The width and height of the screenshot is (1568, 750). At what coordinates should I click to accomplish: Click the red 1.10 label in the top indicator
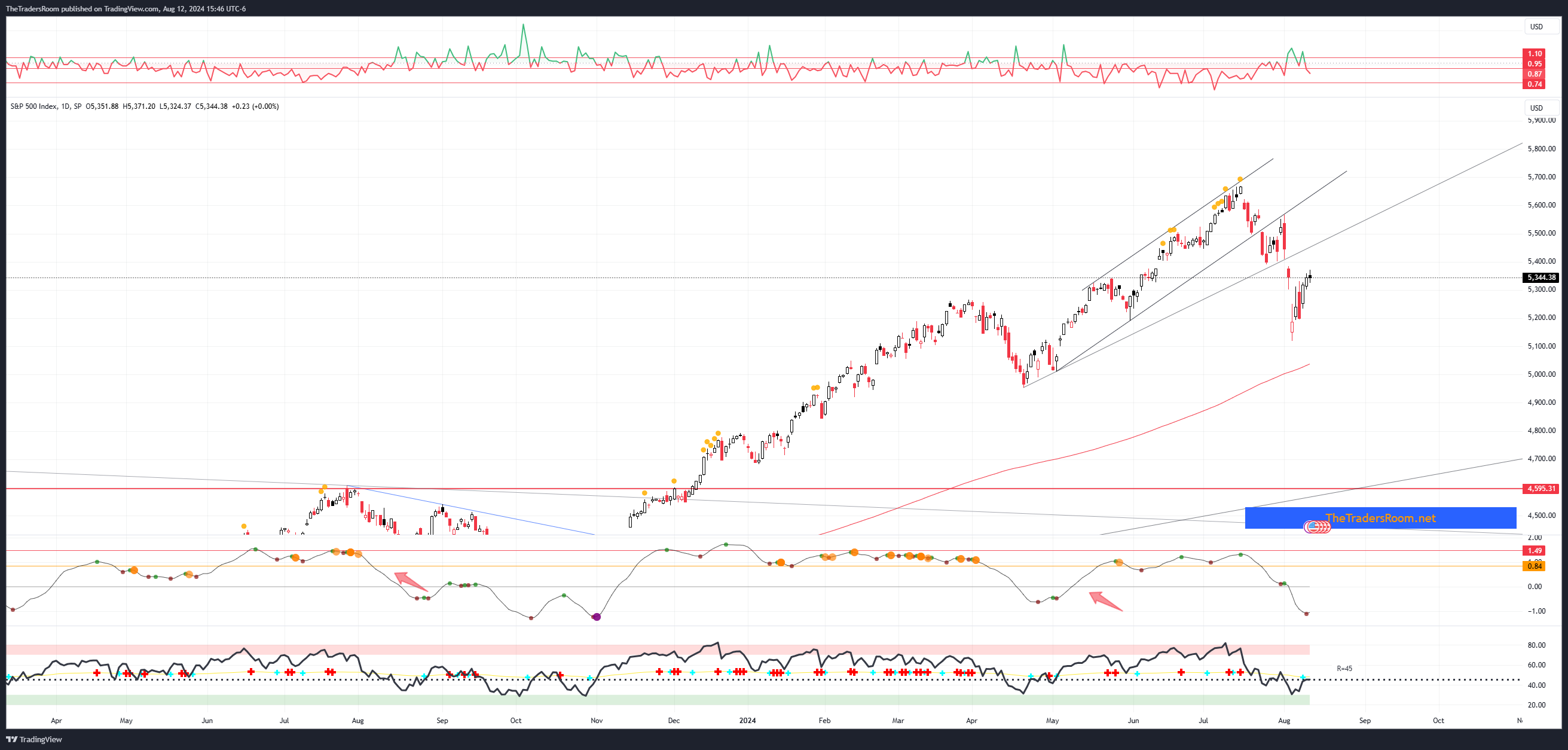tap(1534, 54)
